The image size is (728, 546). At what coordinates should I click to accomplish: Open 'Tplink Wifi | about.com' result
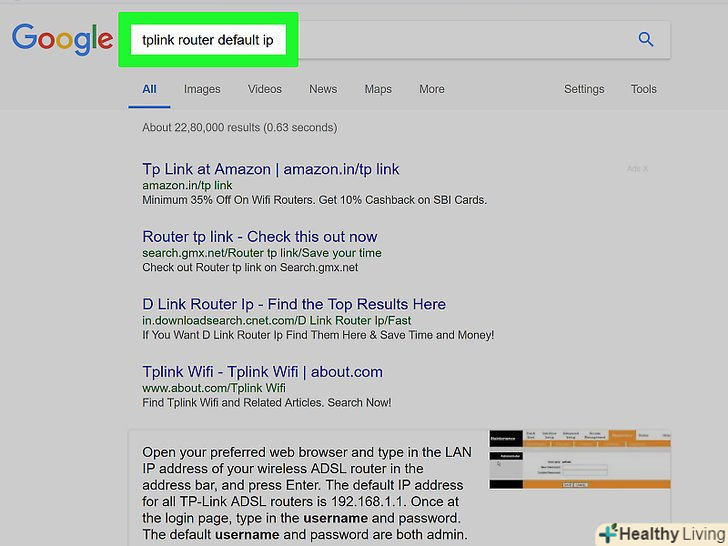(262, 372)
